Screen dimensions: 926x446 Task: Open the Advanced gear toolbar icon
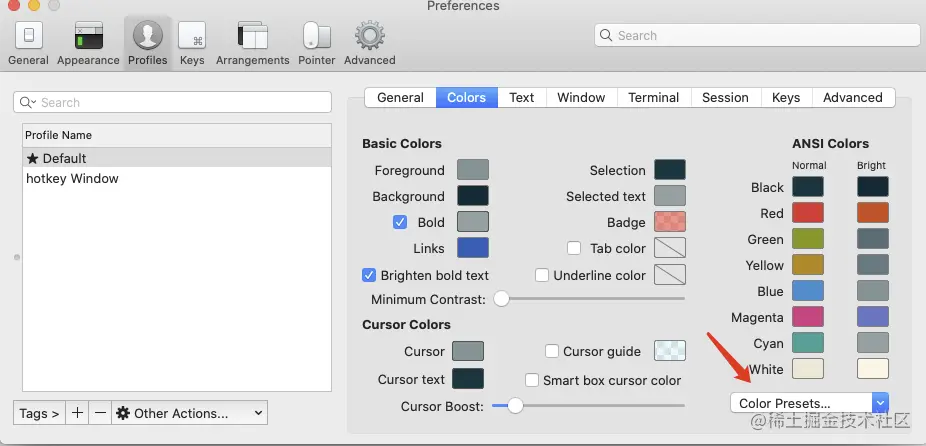(x=370, y=35)
